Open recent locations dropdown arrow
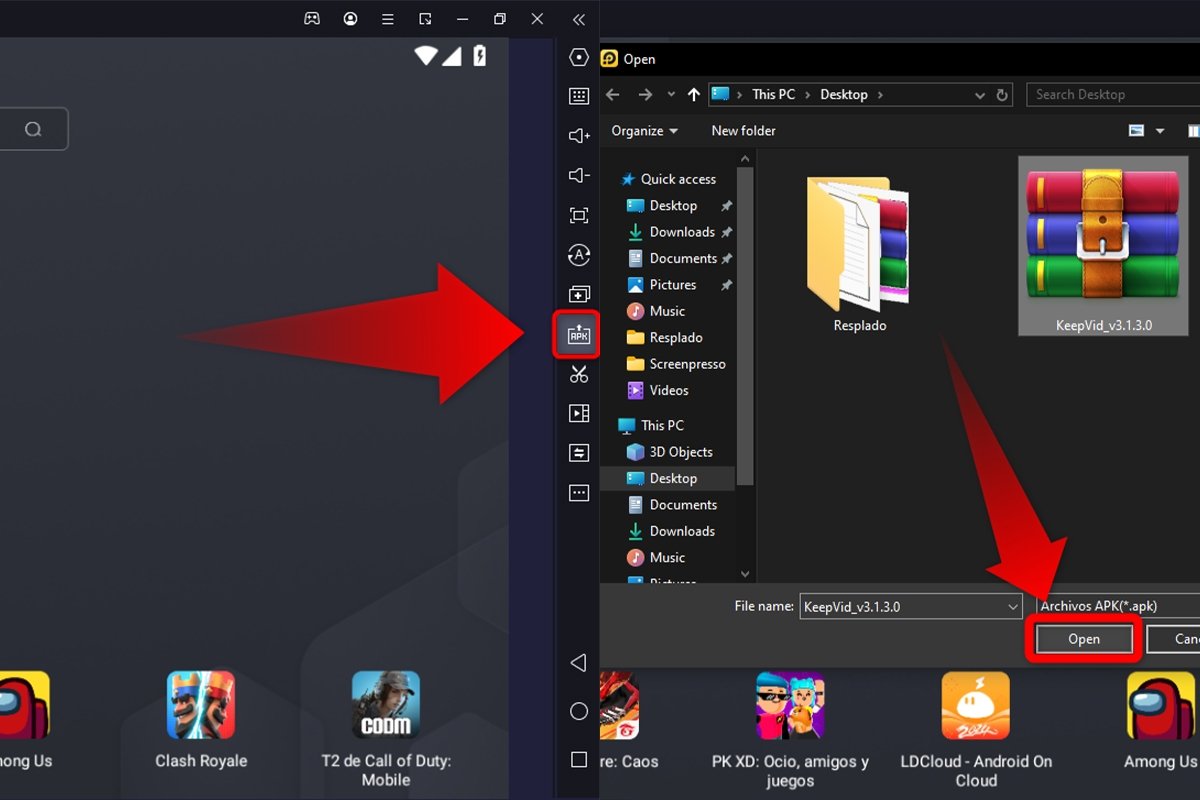Viewport: 1200px width, 800px height. coord(671,95)
